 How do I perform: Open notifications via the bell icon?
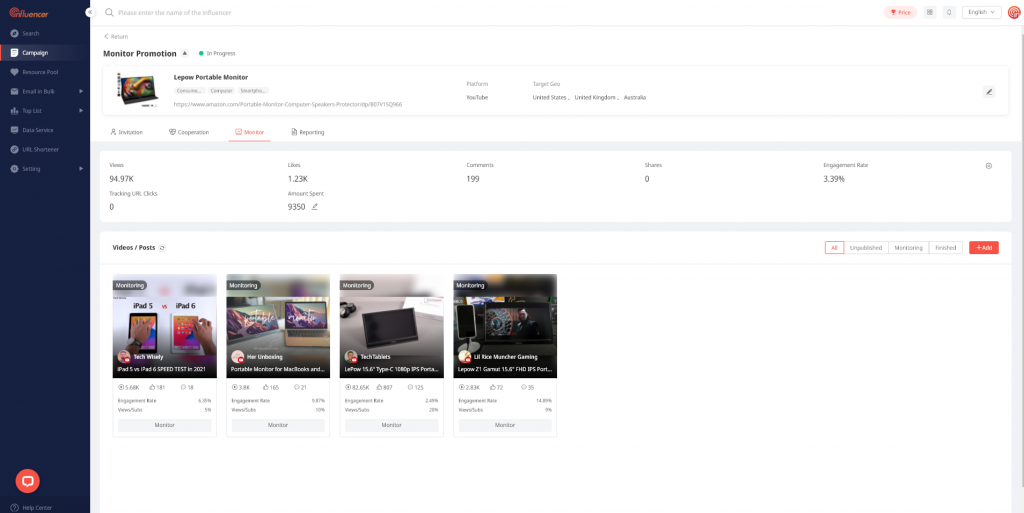[x=949, y=12]
